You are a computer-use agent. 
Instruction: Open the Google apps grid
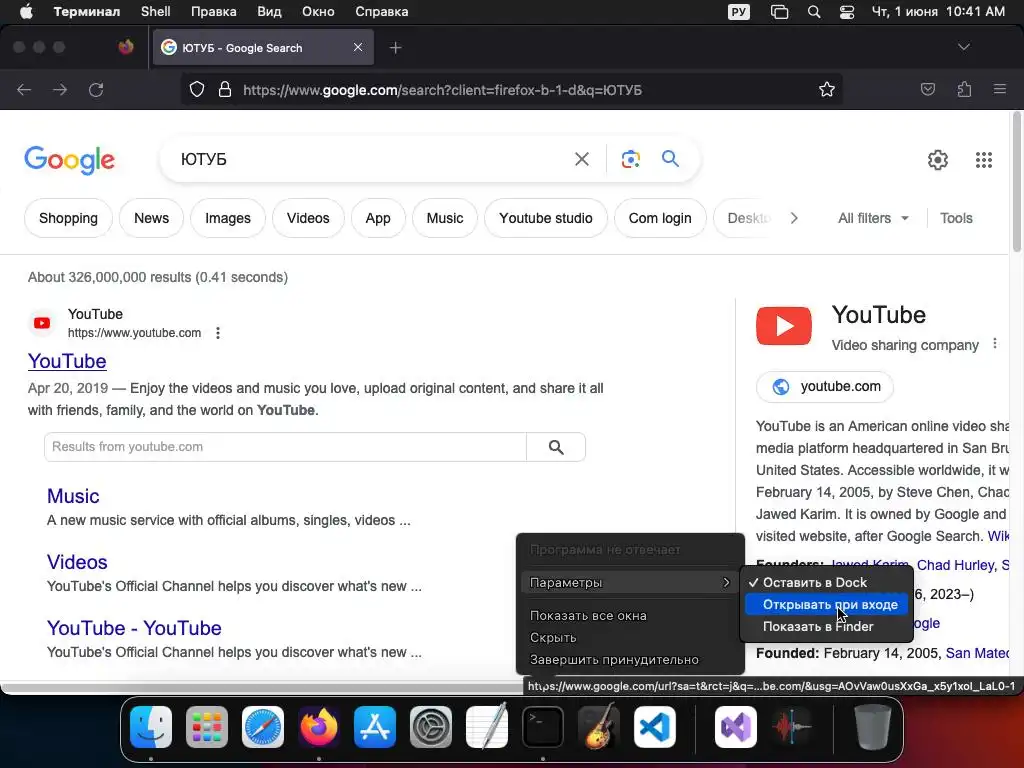984,159
